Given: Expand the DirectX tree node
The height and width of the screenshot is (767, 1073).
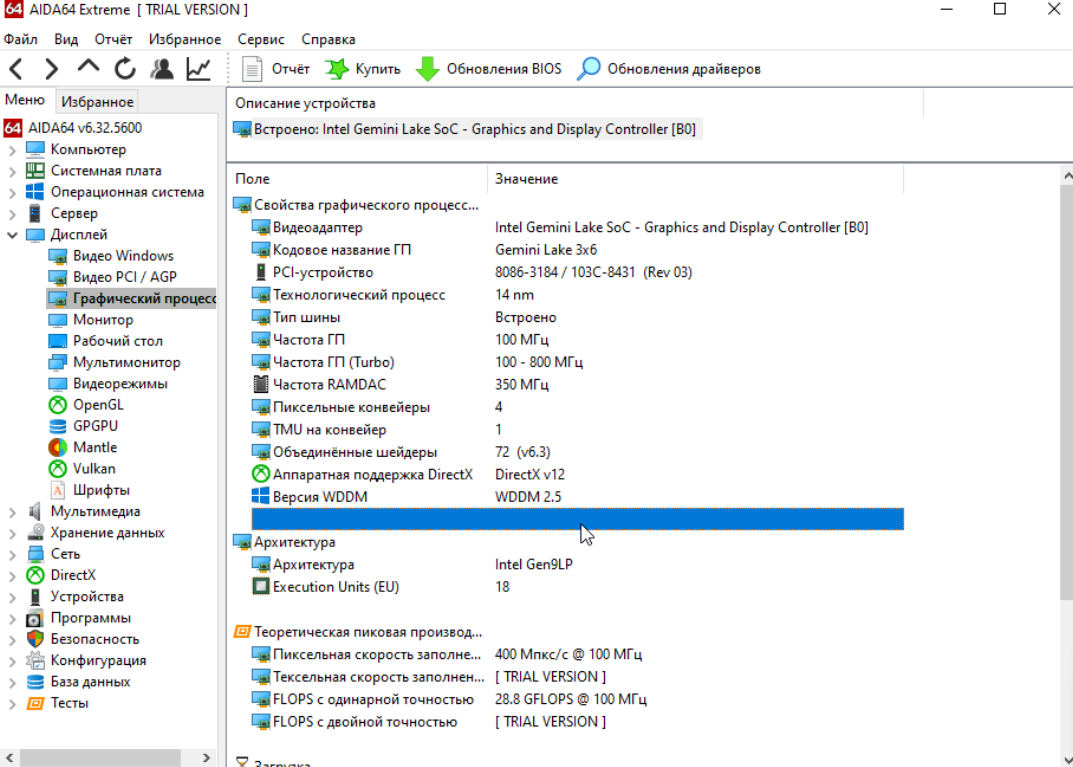Looking at the screenshot, I should coord(12,575).
